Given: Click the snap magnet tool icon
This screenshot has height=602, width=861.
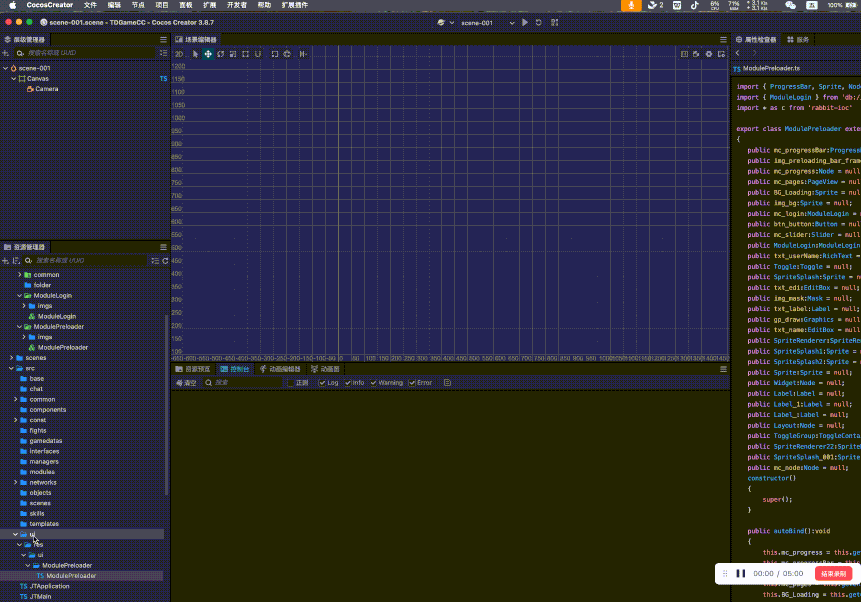Looking at the screenshot, I should coord(258,54).
